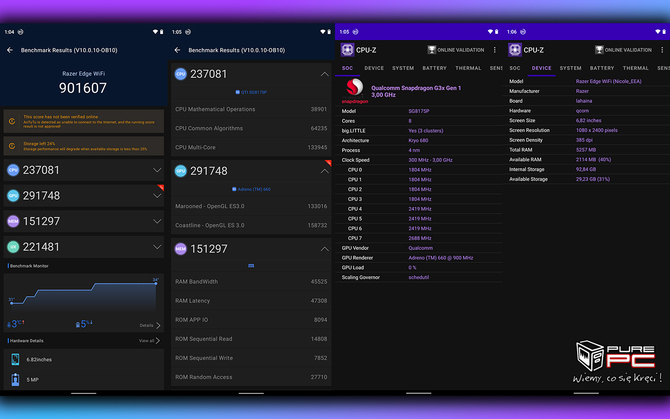
Task: Click the Total RAM 5257 MB row
Action: pos(586,150)
